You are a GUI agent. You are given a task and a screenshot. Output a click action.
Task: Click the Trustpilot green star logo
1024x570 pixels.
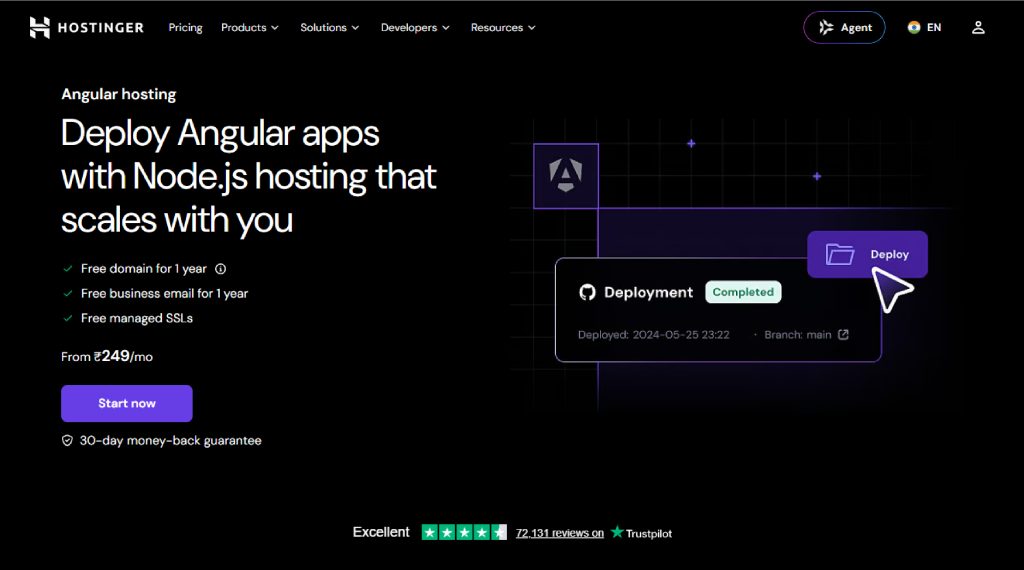(x=617, y=532)
